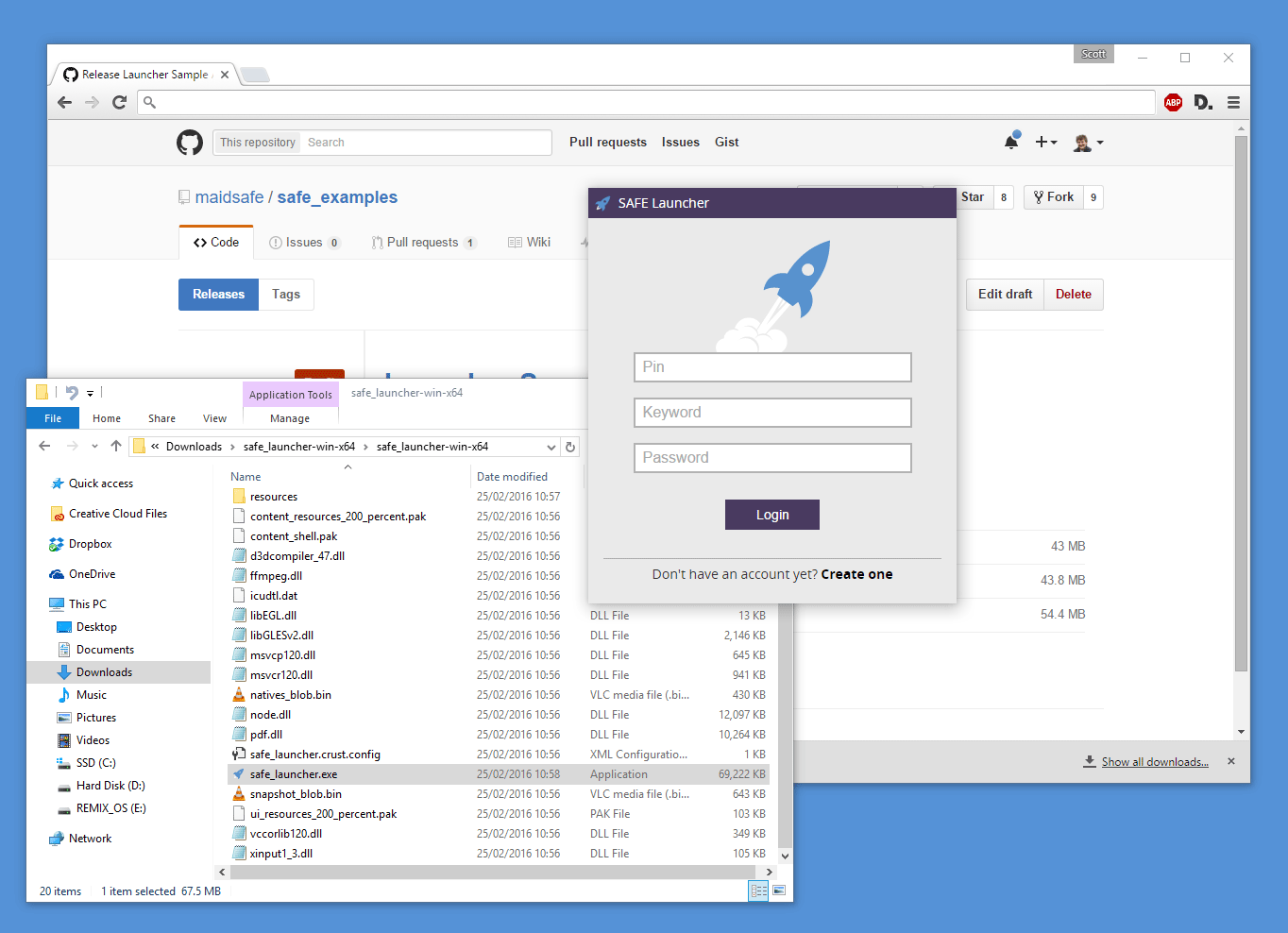Go up one folder in Explorer
Screen dimensions: 1288x933
(116, 446)
